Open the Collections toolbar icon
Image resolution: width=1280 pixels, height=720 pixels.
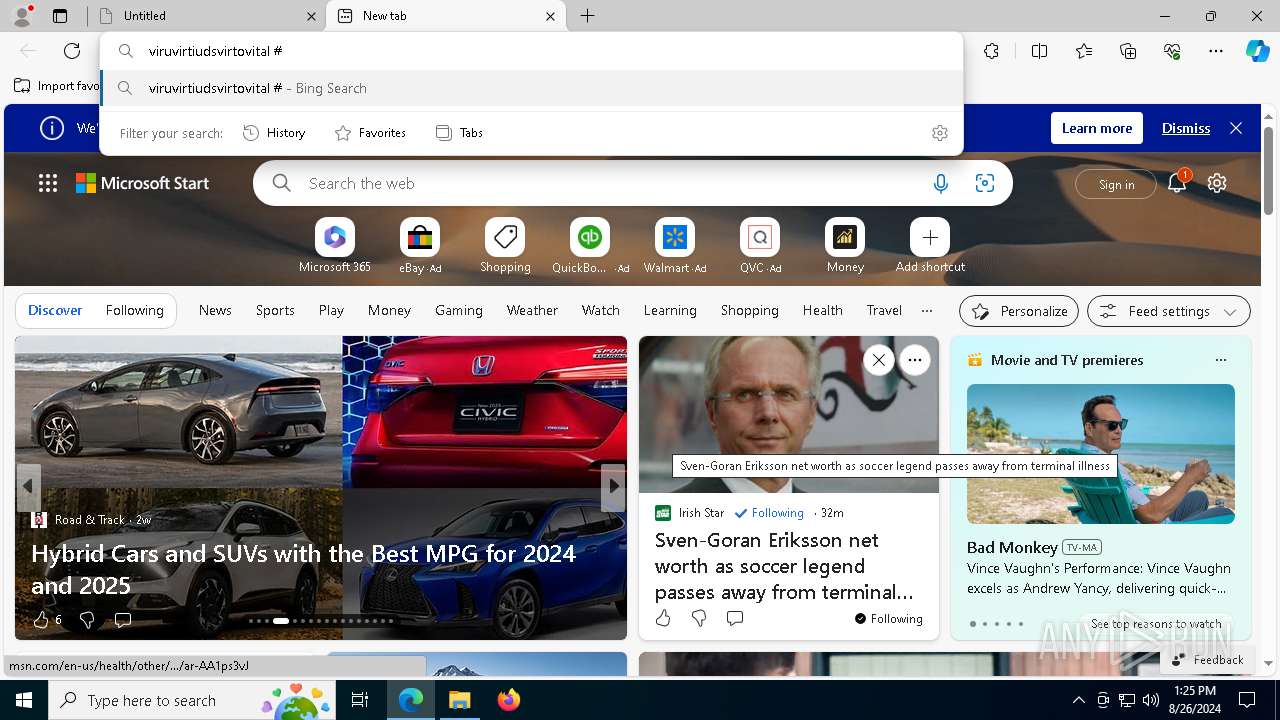pyautogui.click(x=1128, y=51)
